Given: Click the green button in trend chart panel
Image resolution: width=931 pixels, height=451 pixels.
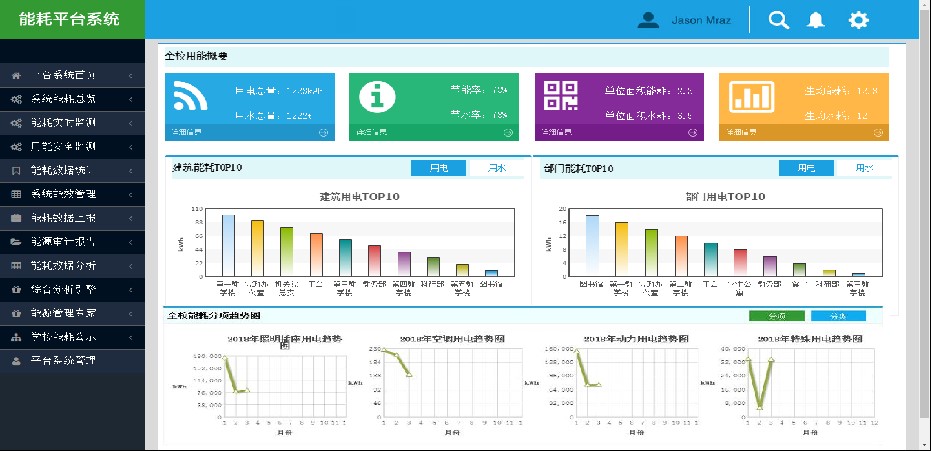Looking at the screenshot, I should (x=776, y=316).
